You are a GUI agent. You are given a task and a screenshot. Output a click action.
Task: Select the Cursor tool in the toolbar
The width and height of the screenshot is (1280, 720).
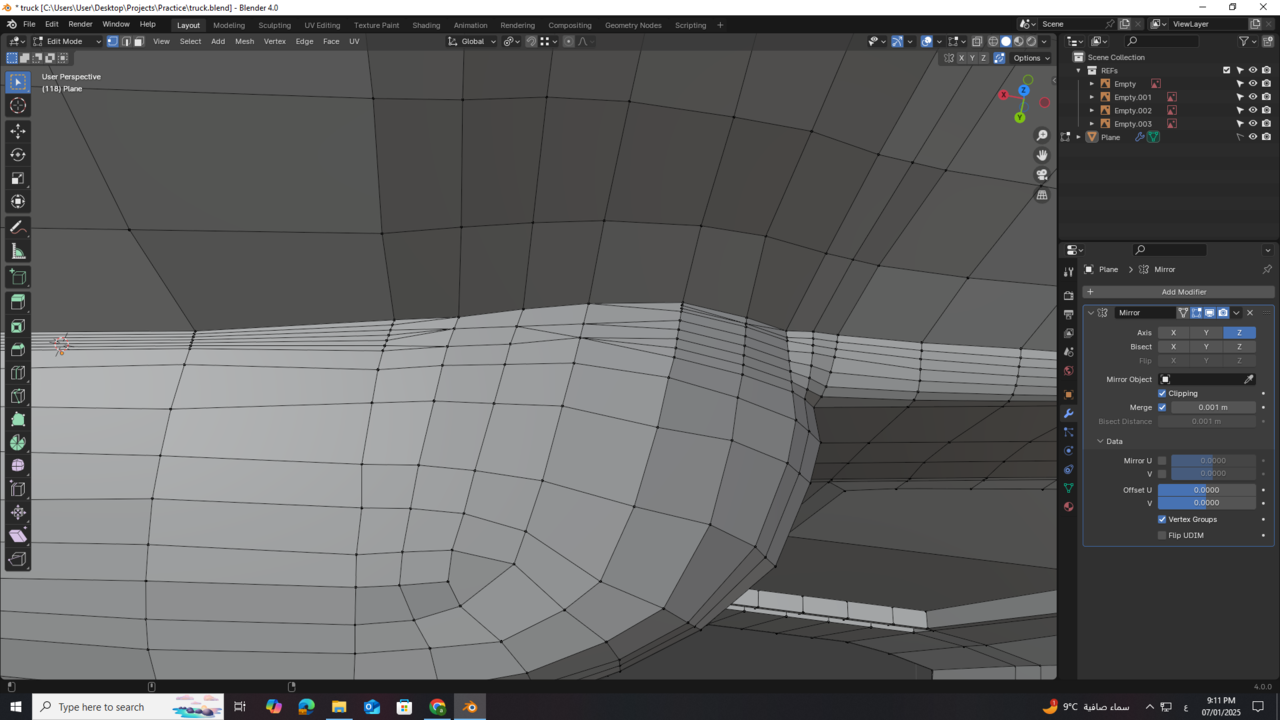pyautogui.click(x=18, y=106)
